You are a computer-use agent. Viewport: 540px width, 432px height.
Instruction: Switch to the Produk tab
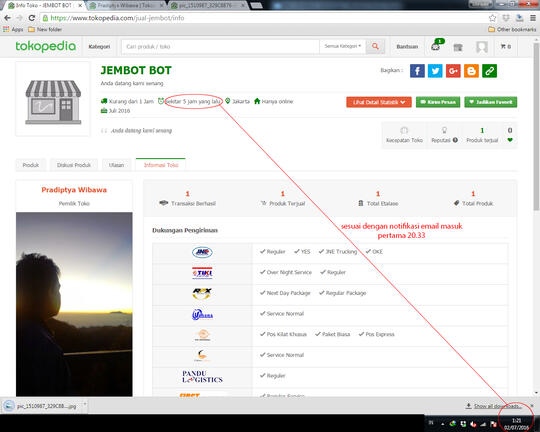pos(31,165)
